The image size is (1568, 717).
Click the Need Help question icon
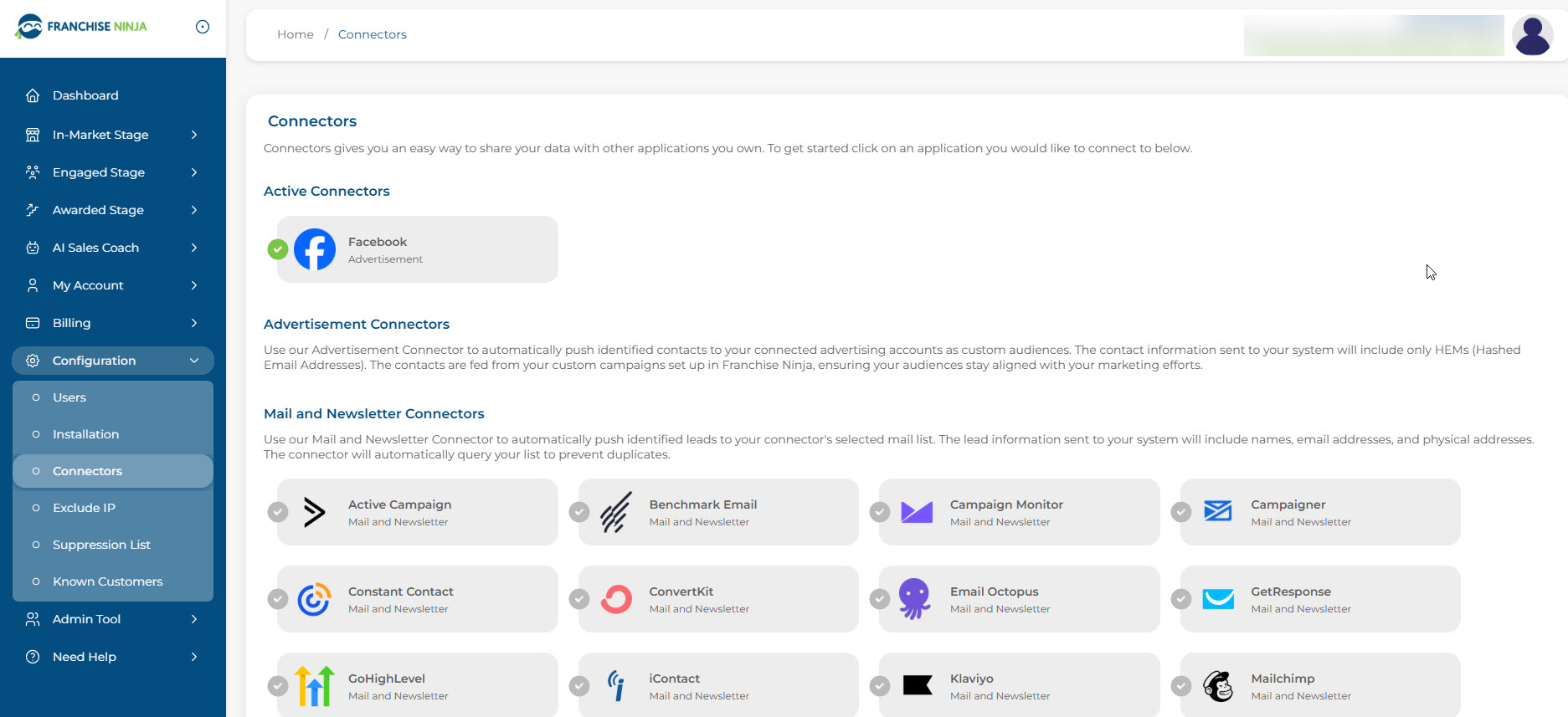pyautogui.click(x=33, y=657)
